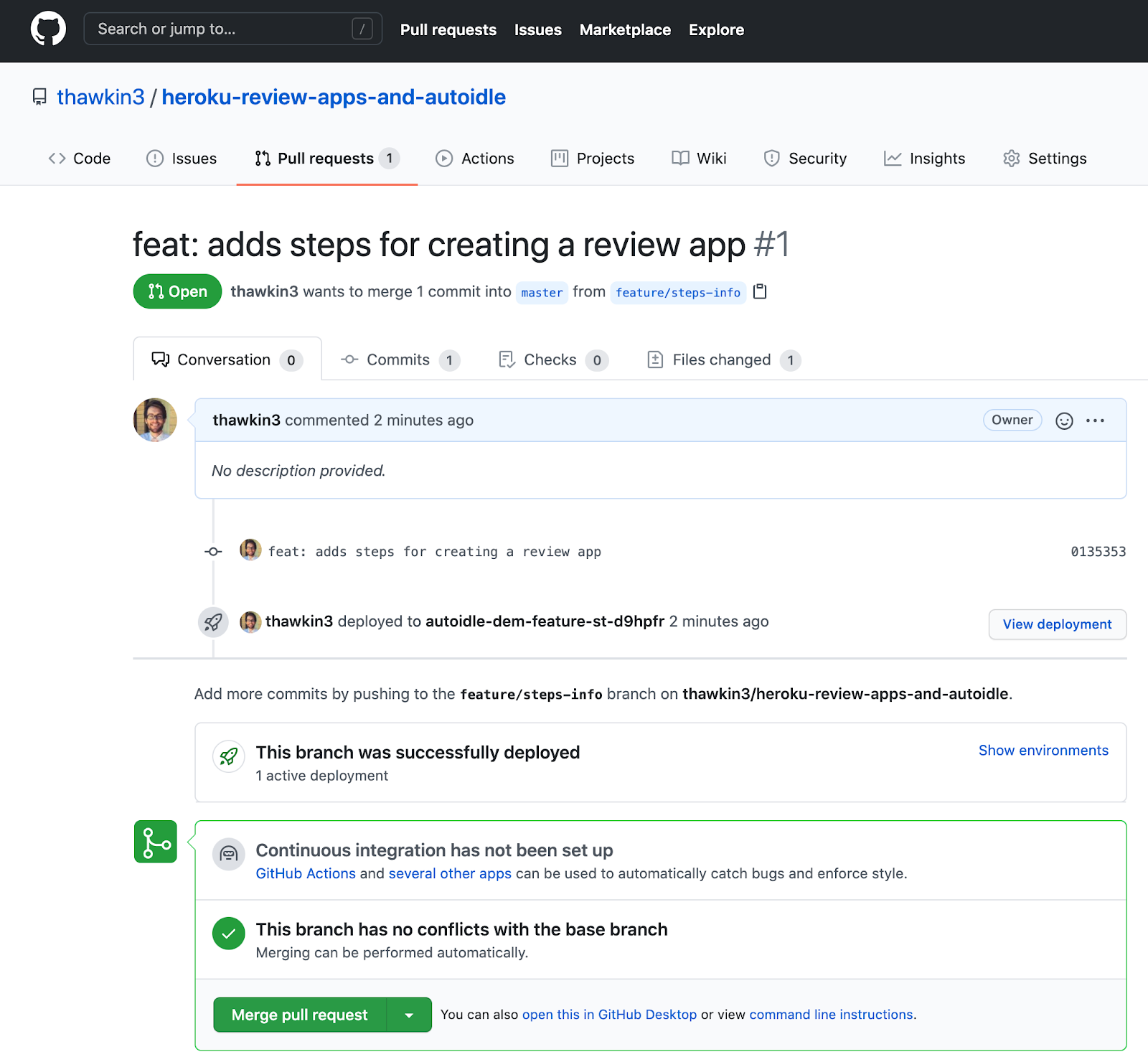This screenshot has height=1062, width=1148.
Task: Switch to the Commits tab
Action: (400, 360)
